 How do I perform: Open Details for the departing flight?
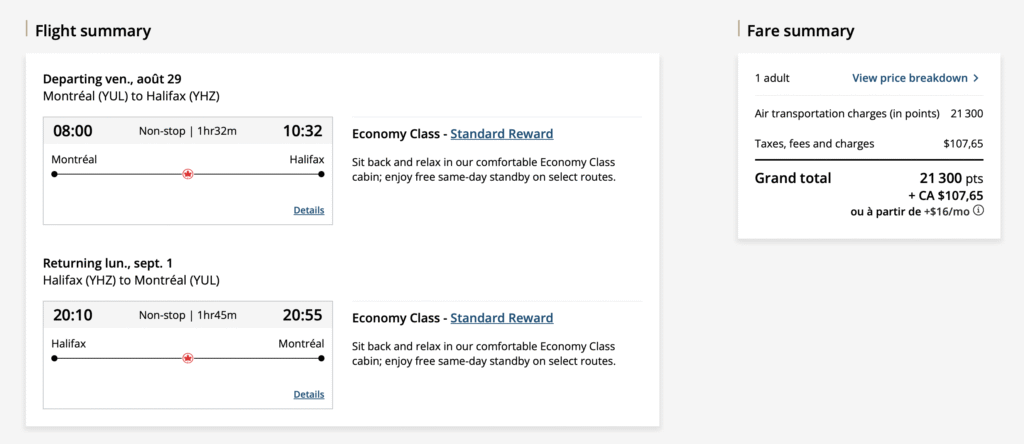[x=308, y=210]
